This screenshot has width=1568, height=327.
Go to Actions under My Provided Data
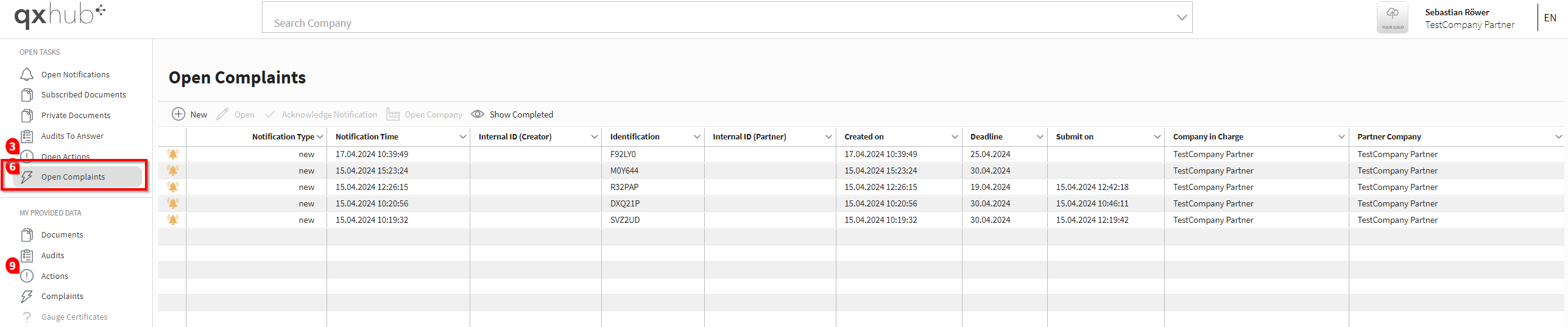(x=54, y=276)
